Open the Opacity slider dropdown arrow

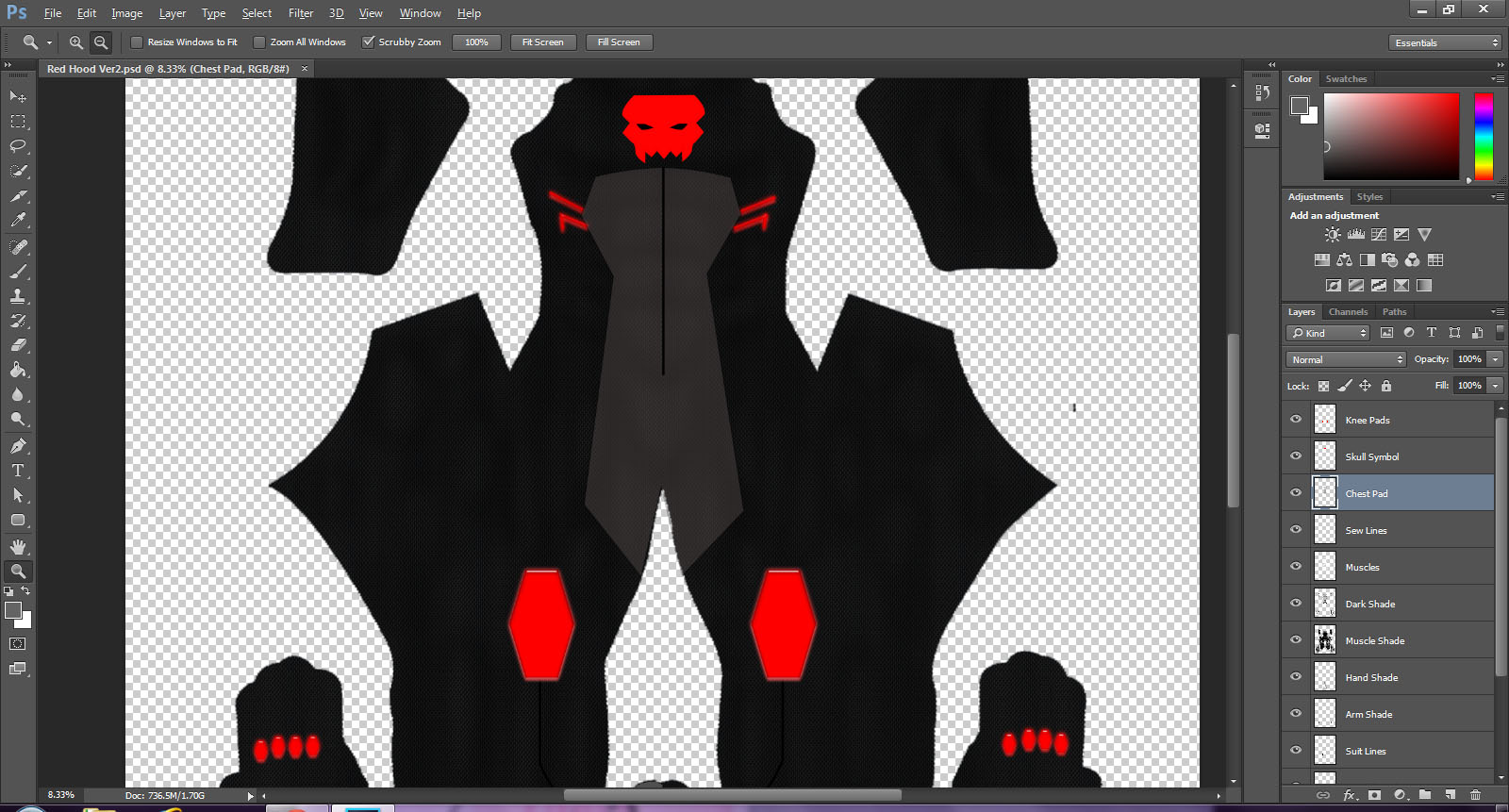1495,359
